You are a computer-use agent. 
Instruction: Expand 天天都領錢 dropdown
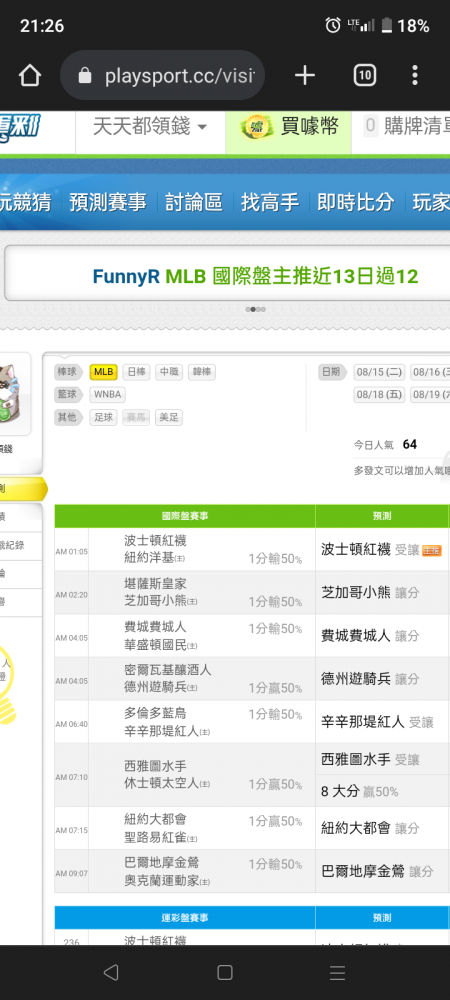(x=150, y=126)
